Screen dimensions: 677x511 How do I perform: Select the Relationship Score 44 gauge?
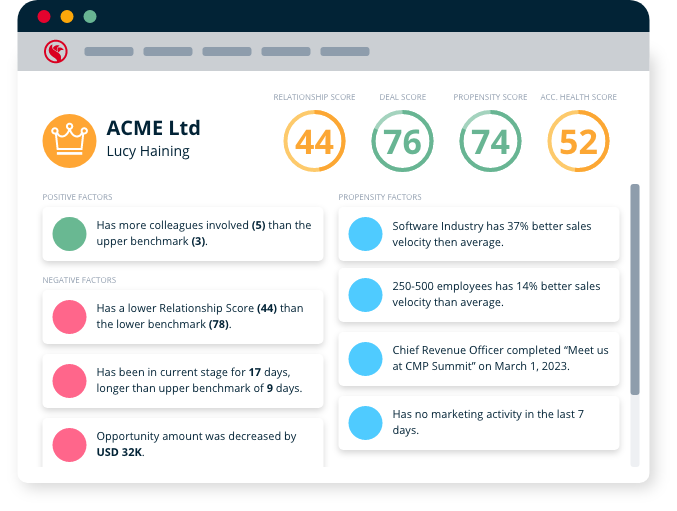pyautogui.click(x=314, y=141)
